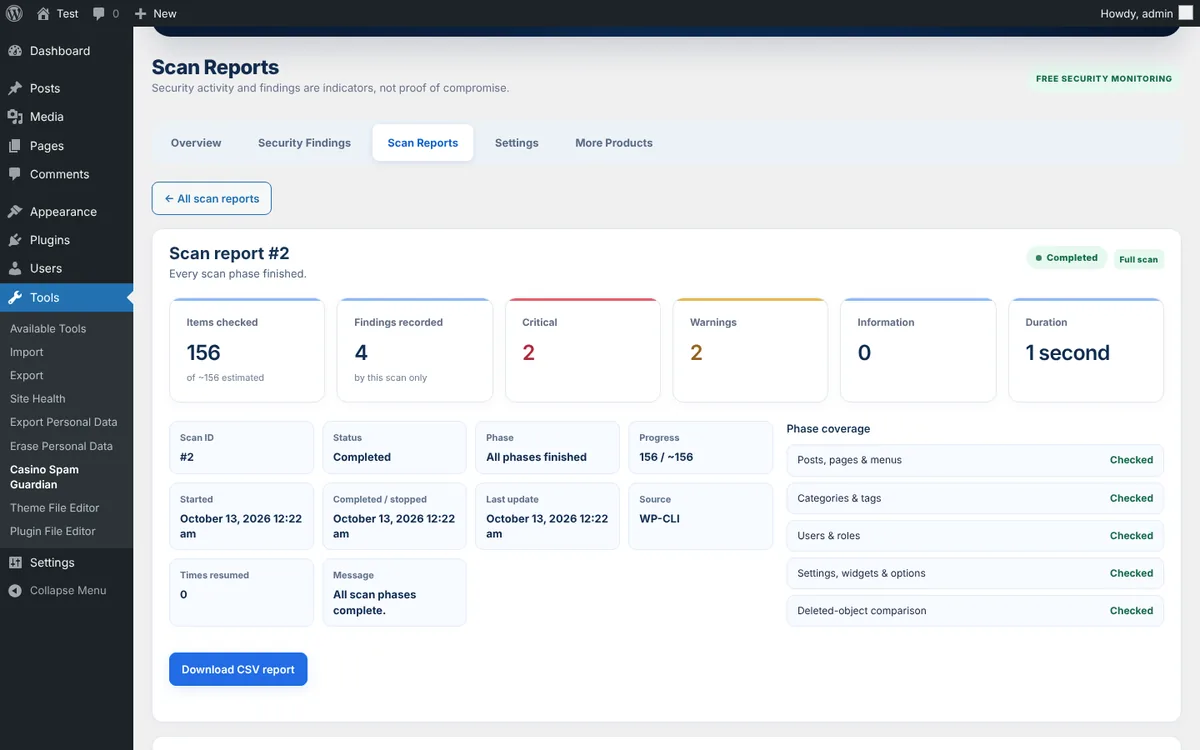Open the Howdy, admin account menu
The image size is (1200, 750).
[x=1146, y=14]
